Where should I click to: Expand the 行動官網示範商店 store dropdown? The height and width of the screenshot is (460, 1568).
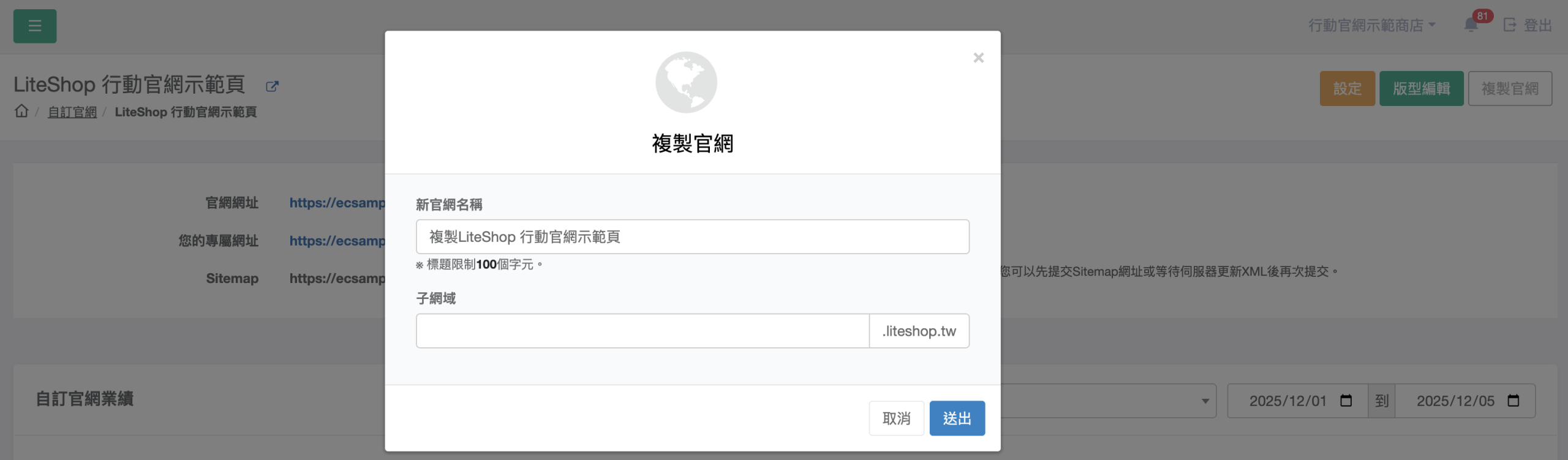(x=1371, y=25)
